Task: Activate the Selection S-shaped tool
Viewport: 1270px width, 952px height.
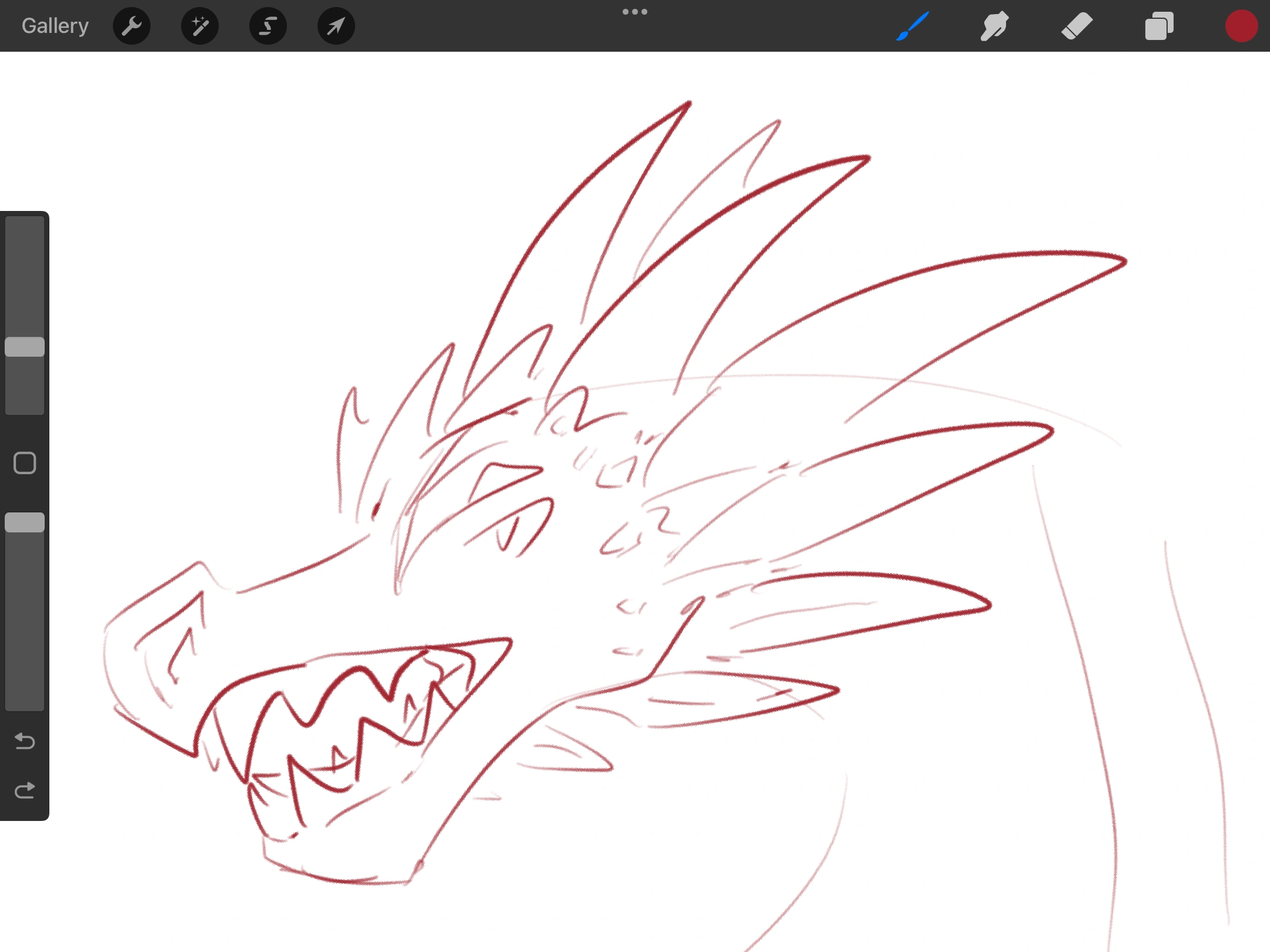Action: (x=268, y=26)
